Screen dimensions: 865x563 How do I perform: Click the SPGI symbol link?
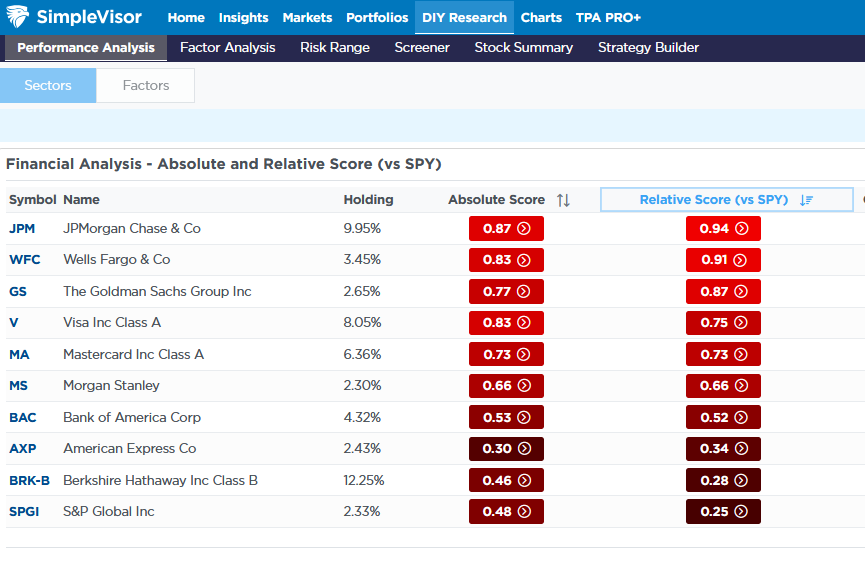[x=24, y=512]
